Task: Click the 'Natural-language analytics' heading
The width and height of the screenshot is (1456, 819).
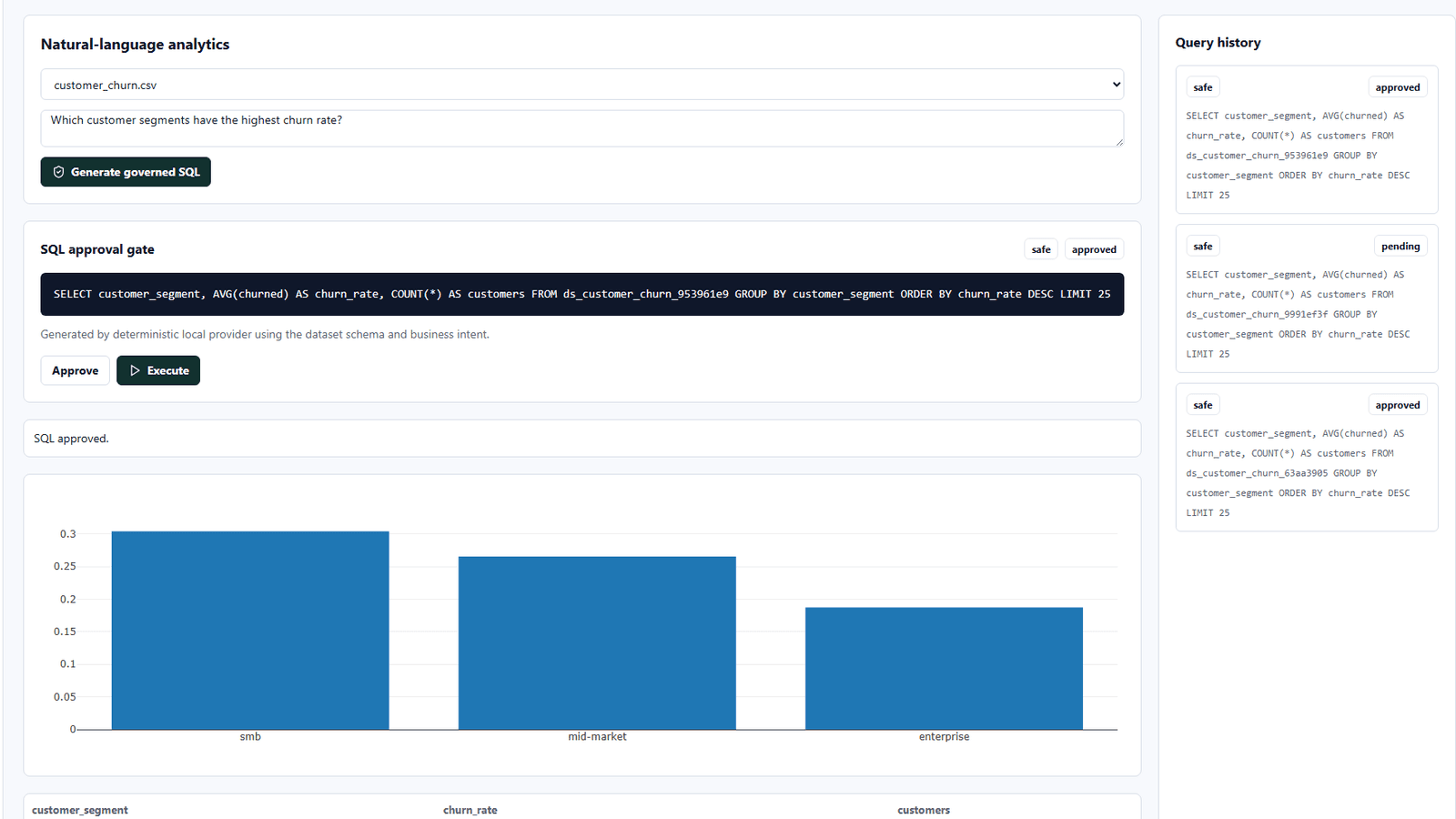Action: click(135, 45)
